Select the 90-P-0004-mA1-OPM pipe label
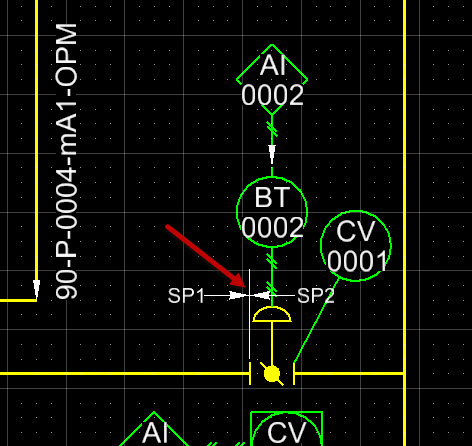472x446 pixels. click(x=66, y=161)
